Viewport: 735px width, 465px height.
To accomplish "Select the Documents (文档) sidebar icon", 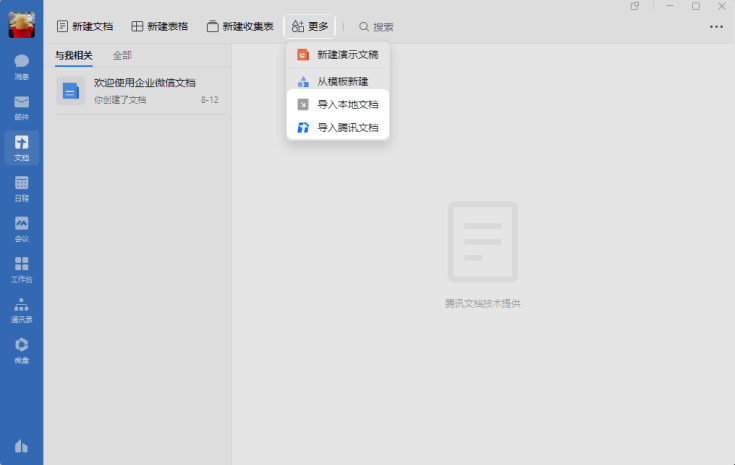I will (x=22, y=148).
